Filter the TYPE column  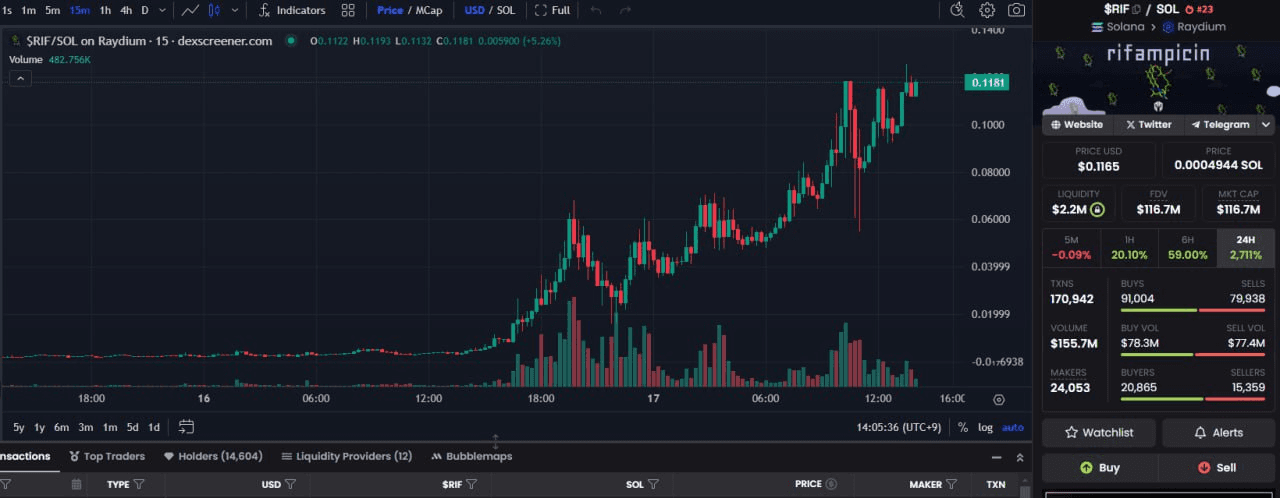(x=139, y=484)
